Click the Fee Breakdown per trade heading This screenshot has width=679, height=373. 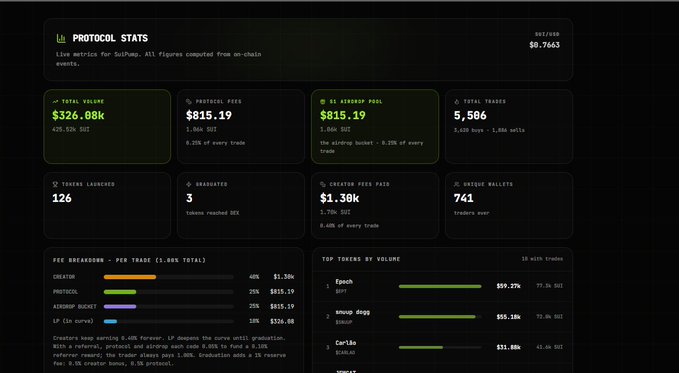pyautogui.click(x=129, y=260)
